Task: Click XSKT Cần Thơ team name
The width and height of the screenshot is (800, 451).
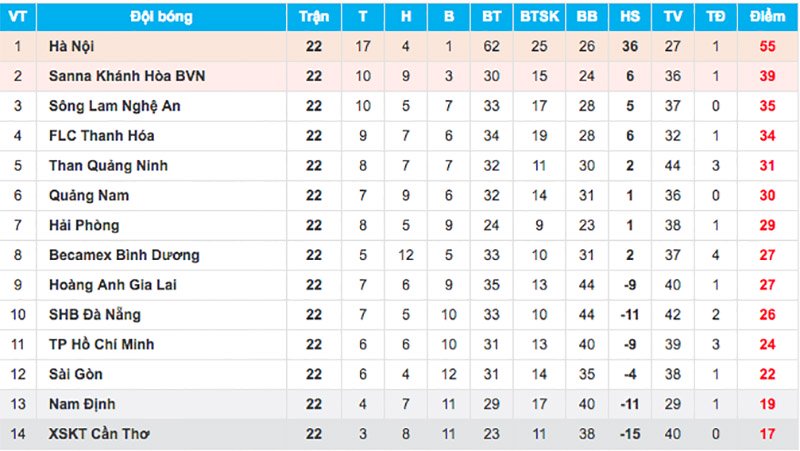Action: click(x=102, y=434)
